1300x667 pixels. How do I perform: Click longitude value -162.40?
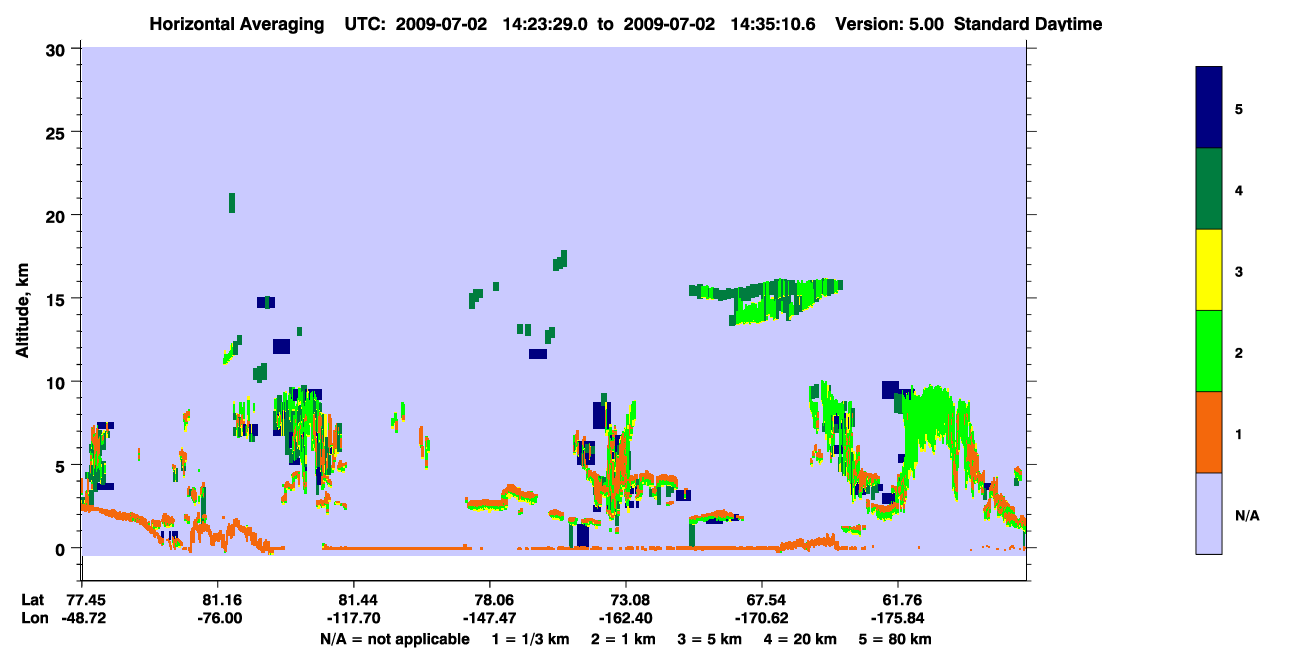tap(626, 618)
